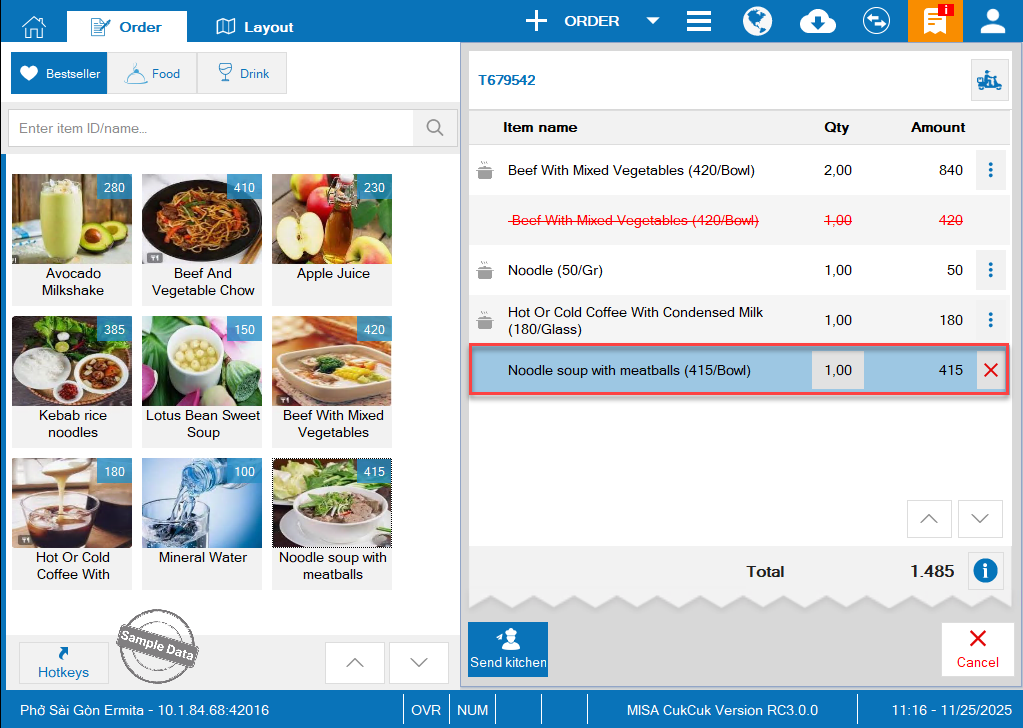The height and width of the screenshot is (728, 1023).
Task: Click the globe network icon
Action: coord(758,21)
